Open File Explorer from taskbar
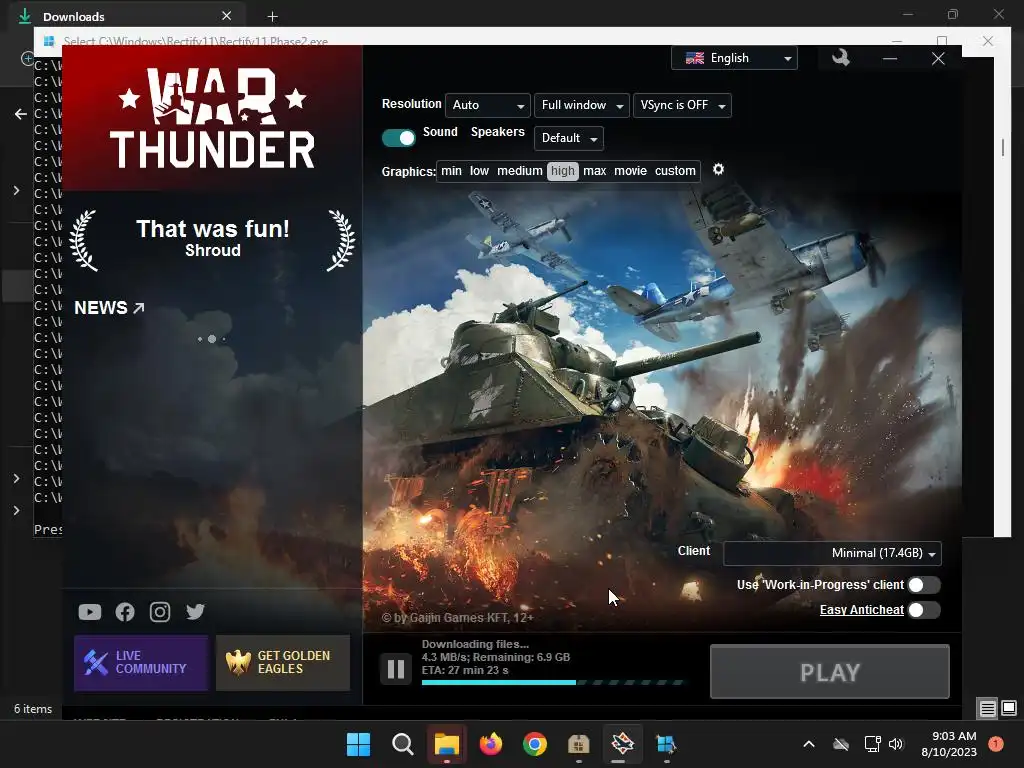 [x=447, y=744]
